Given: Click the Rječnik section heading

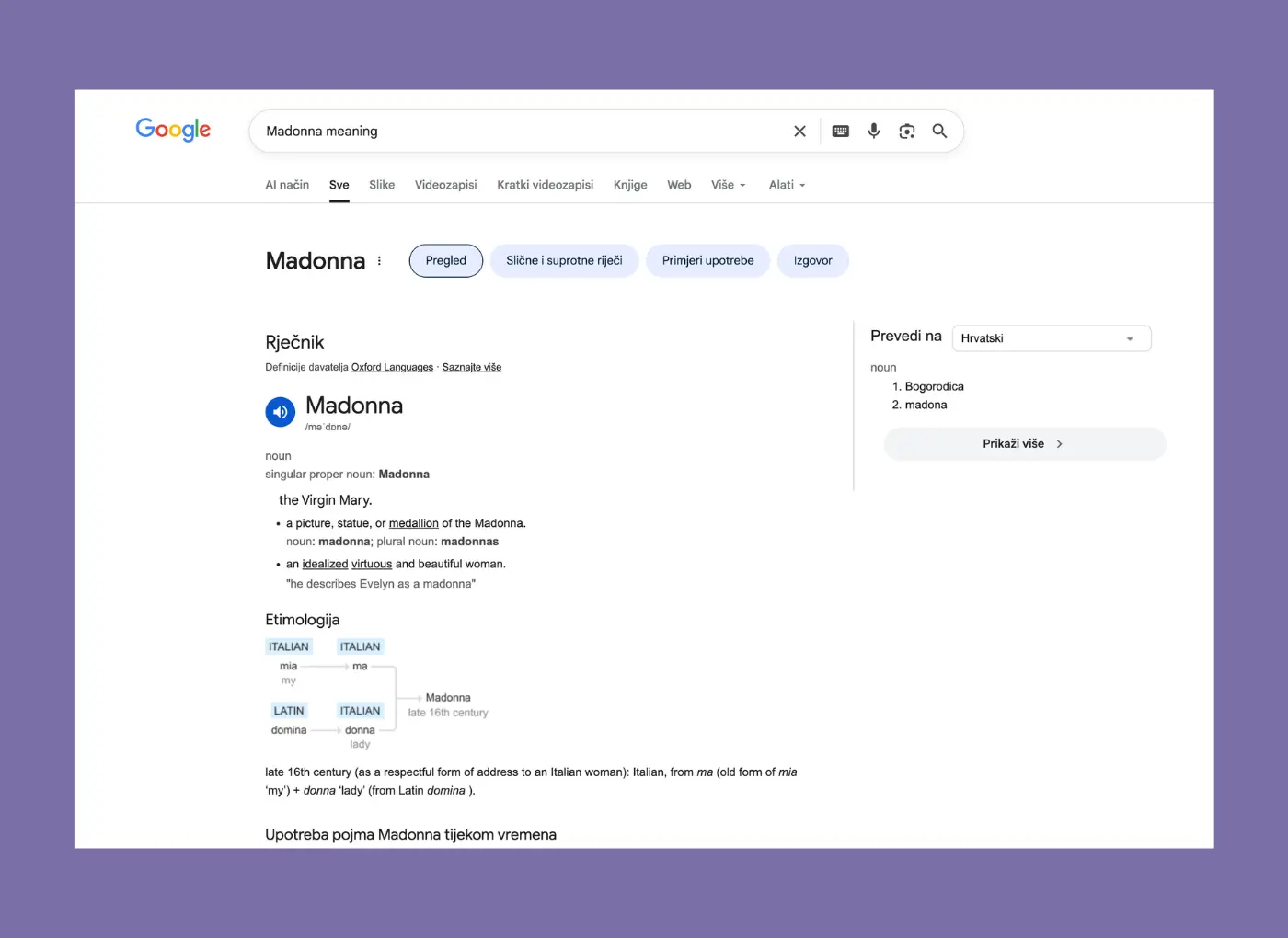Looking at the screenshot, I should [294, 343].
